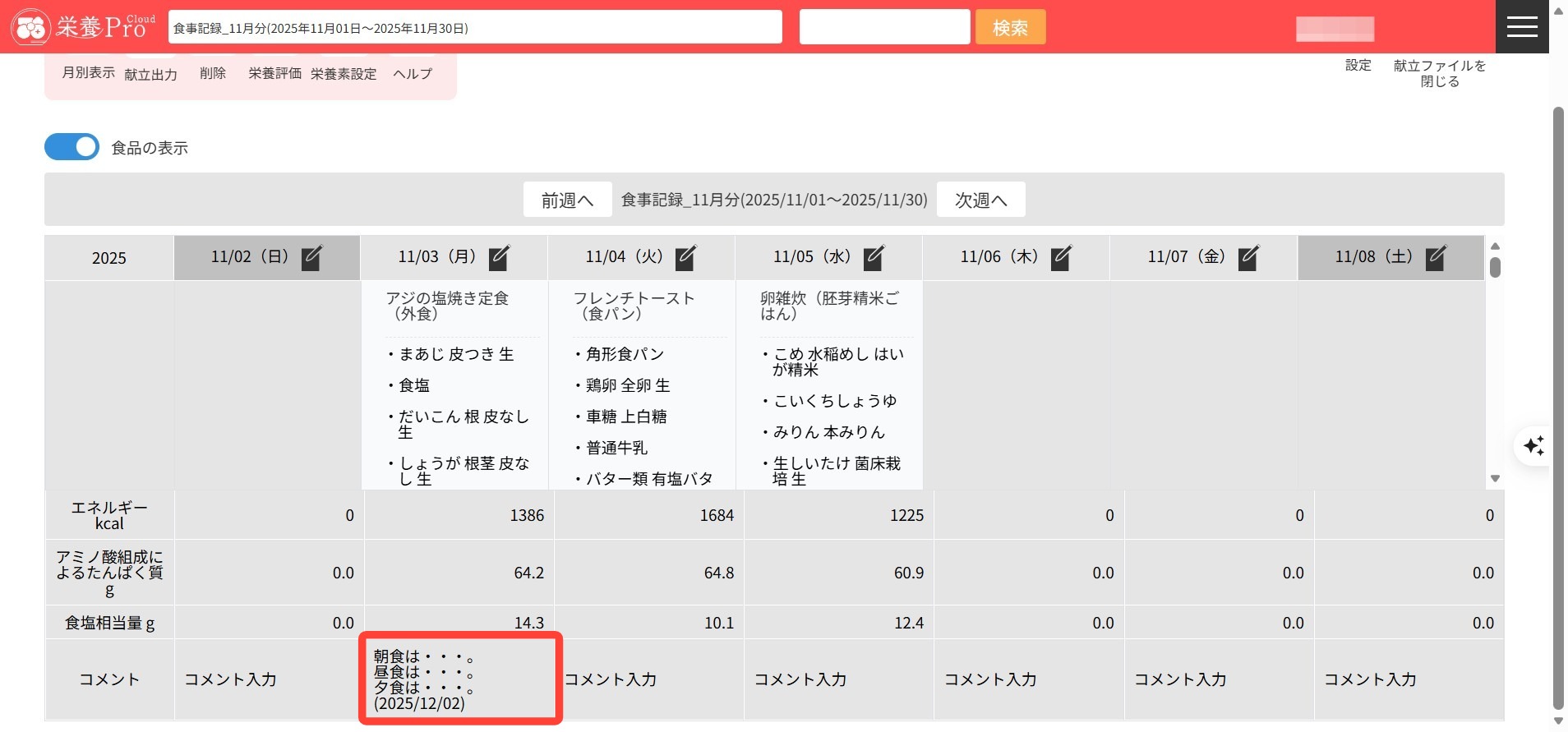Edit the 11/08 (土) column

point(1436,258)
